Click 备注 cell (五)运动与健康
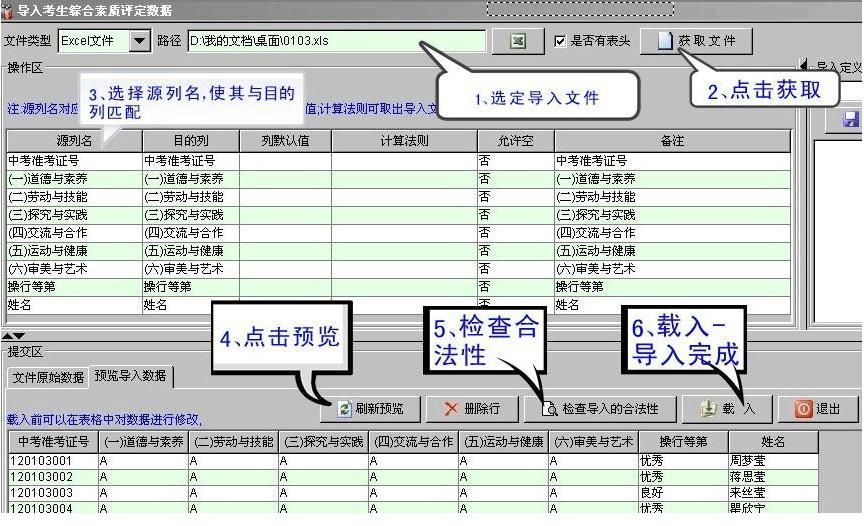Viewport: 864px width, 526px height. coord(672,251)
